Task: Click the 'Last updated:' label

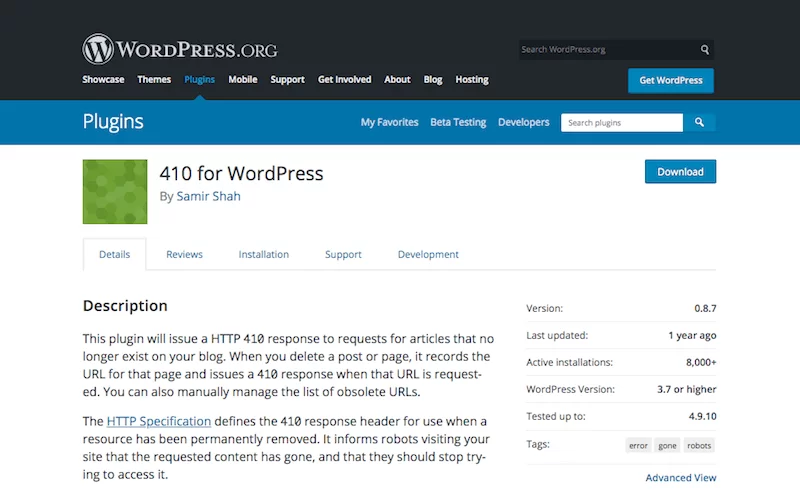Action: coord(557,335)
